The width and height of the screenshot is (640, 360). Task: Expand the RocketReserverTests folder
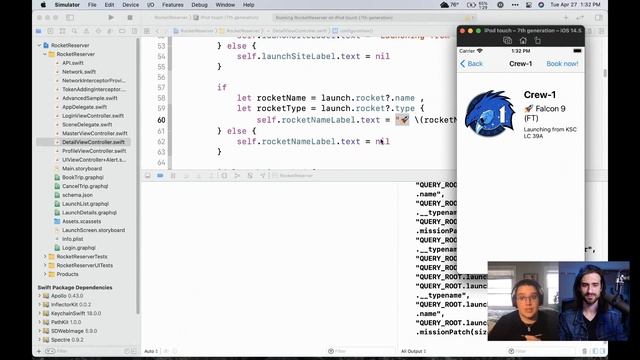pos(45,256)
